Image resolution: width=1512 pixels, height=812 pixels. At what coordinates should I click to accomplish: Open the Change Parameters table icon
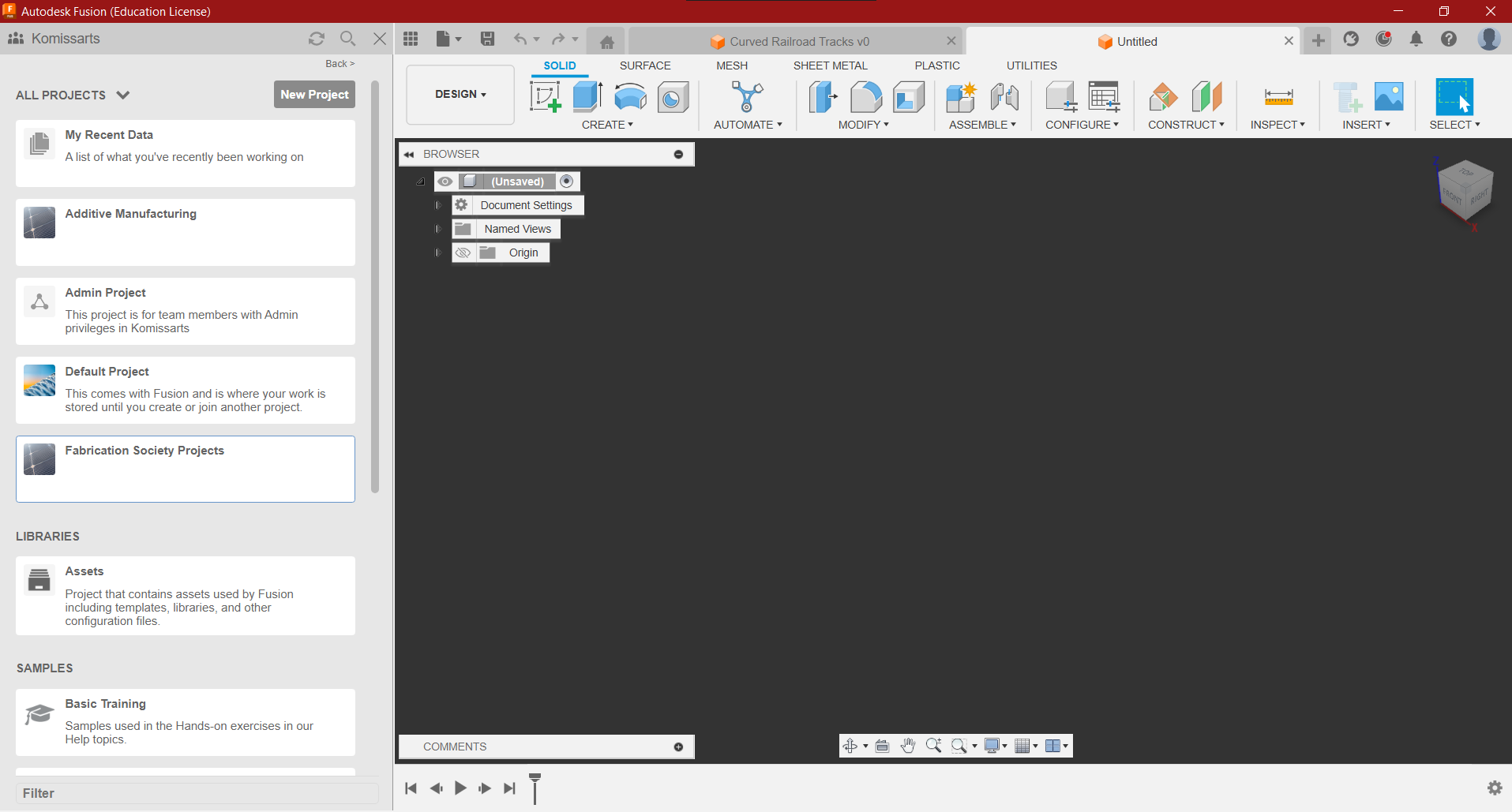[1104, 97]
